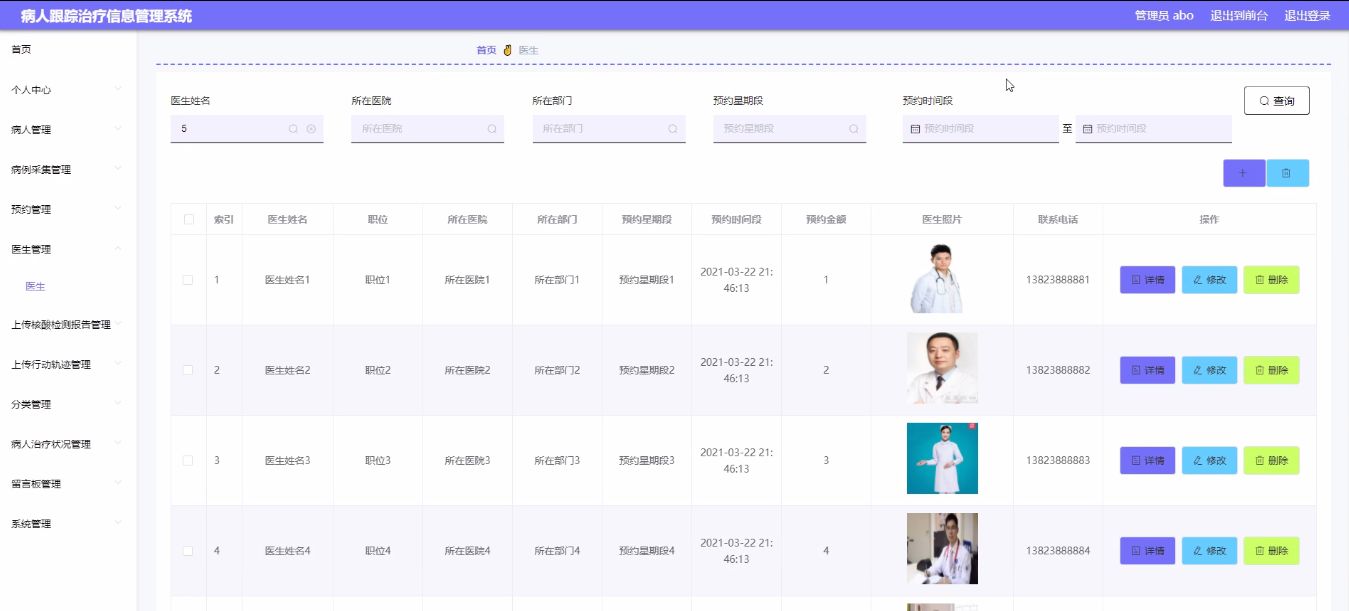Viewport: 1349px width, 611px height.
Task: Check the checkbox for row 医生姓名2
Action: click(x=188, y=370)
